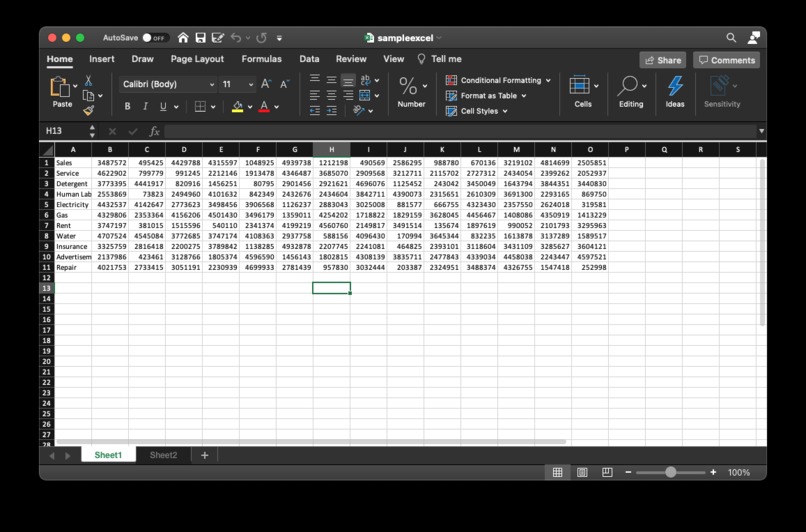
Task: Open the Data ribbon tab
Action: coord(309,59)
